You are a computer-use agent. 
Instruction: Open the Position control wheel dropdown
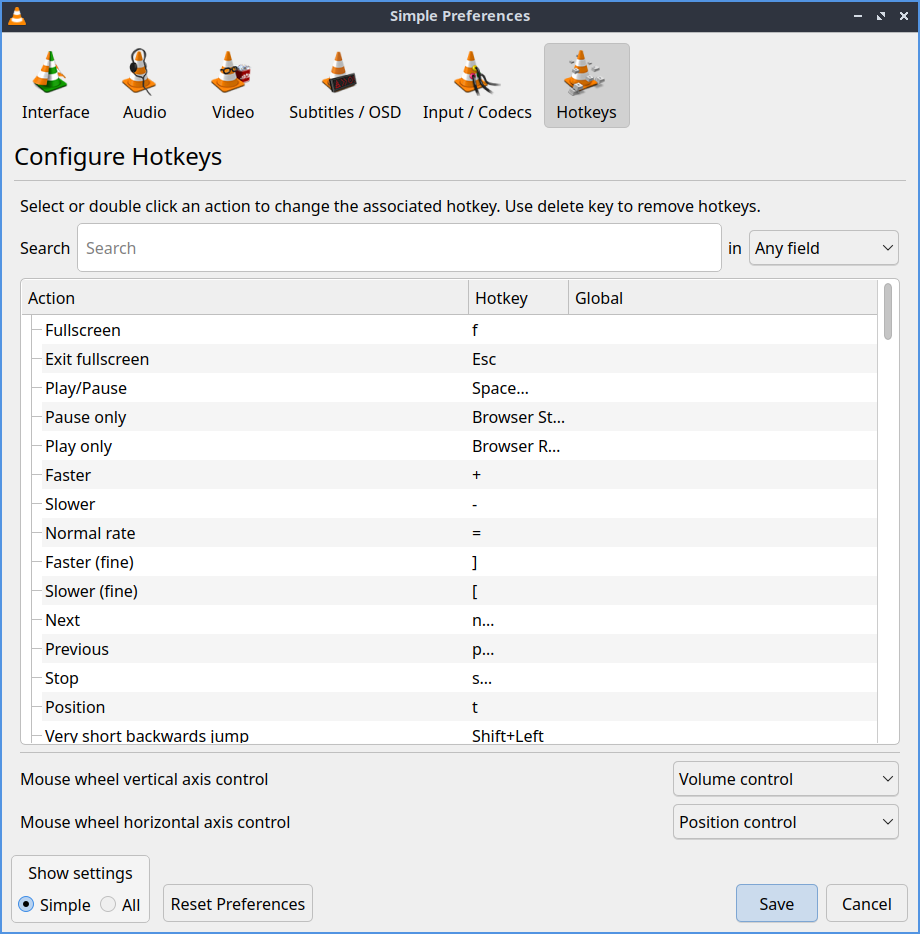click(x=785, y=822)
